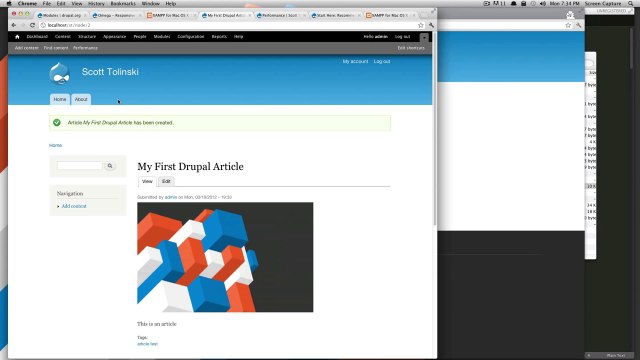Click the Drupal home icon in the admin toolbar
640x360 pixels.
(x=17, y=37)
